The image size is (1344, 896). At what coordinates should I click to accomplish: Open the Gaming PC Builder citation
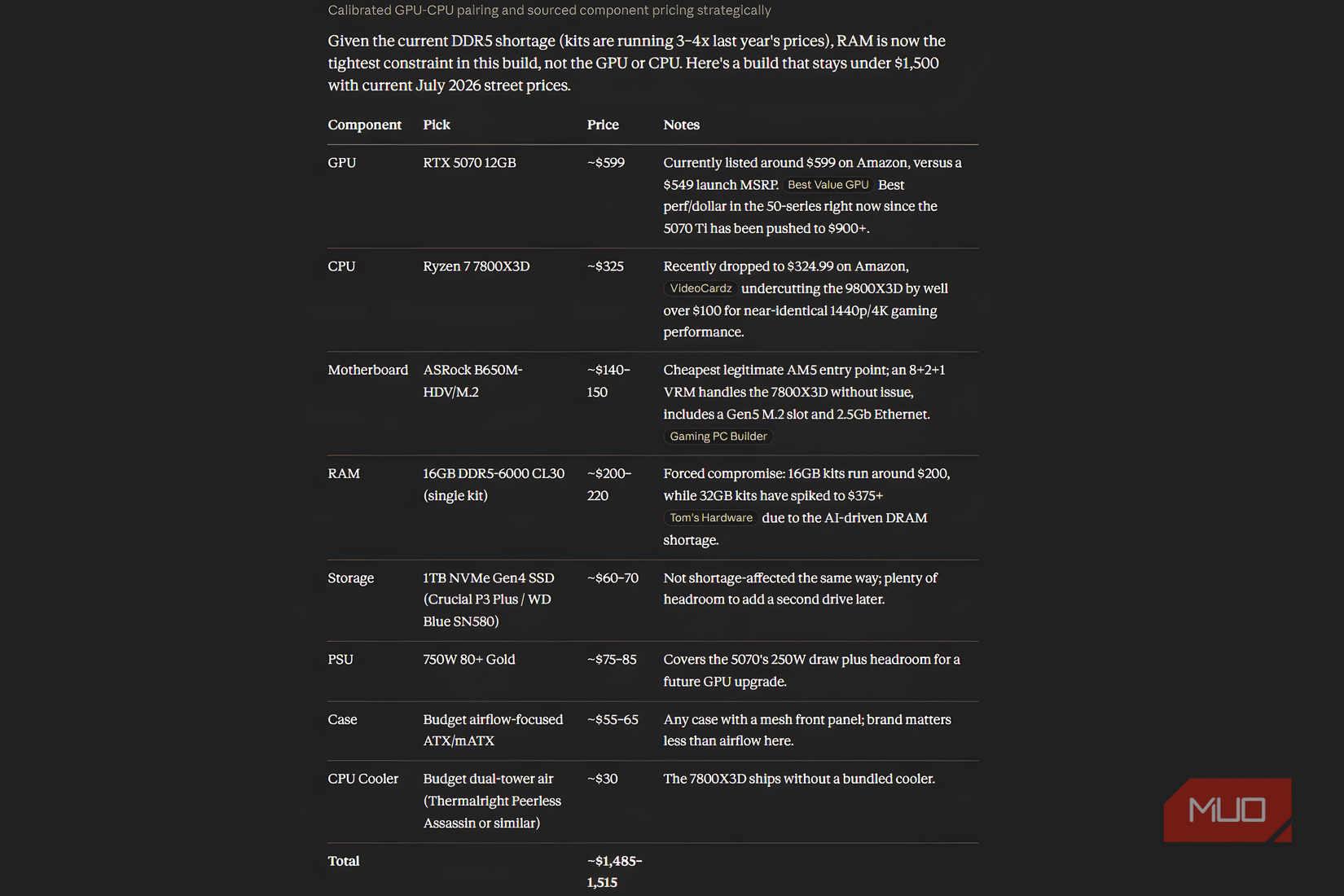718,437
